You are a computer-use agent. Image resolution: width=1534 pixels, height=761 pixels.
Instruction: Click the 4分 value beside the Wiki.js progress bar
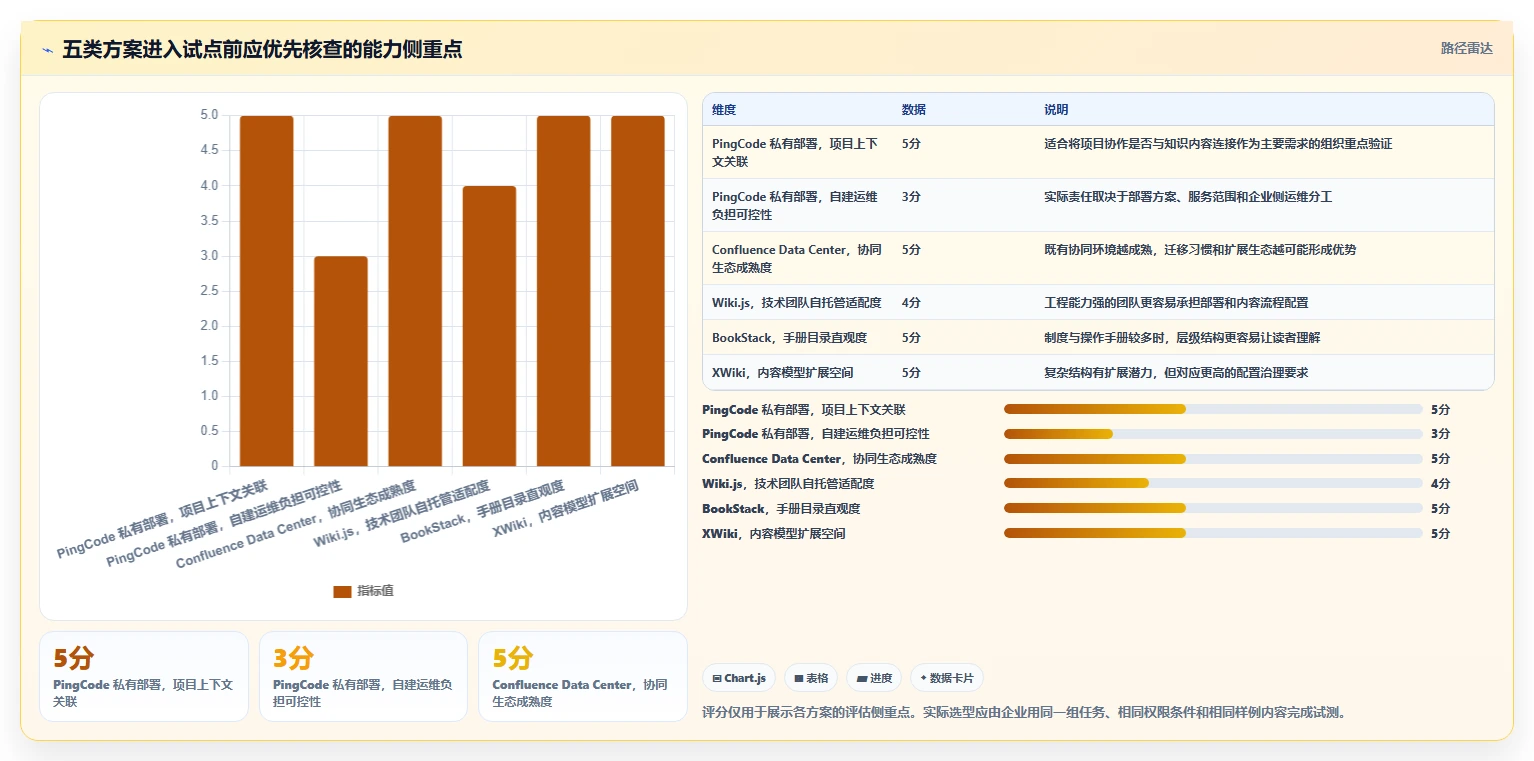(x=1440, y=483)
